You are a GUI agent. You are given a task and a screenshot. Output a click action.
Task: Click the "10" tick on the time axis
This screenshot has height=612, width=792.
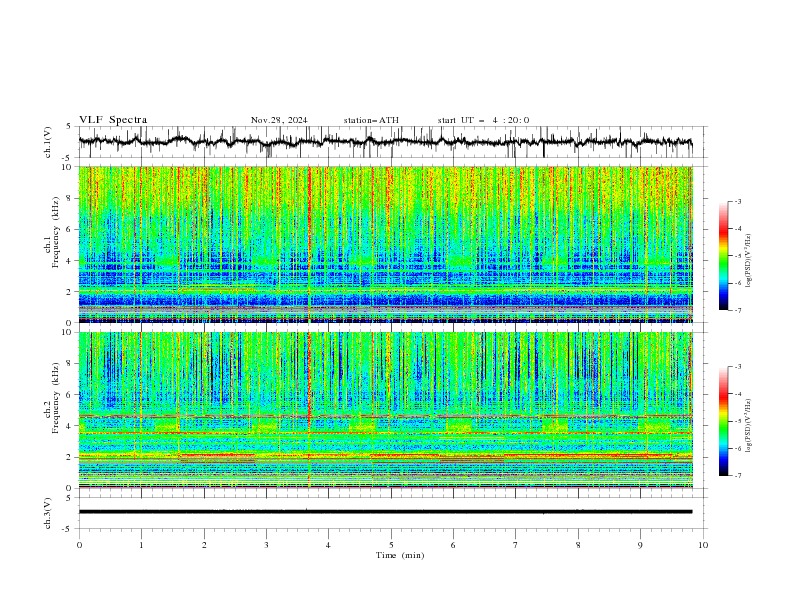pos(703,545)
